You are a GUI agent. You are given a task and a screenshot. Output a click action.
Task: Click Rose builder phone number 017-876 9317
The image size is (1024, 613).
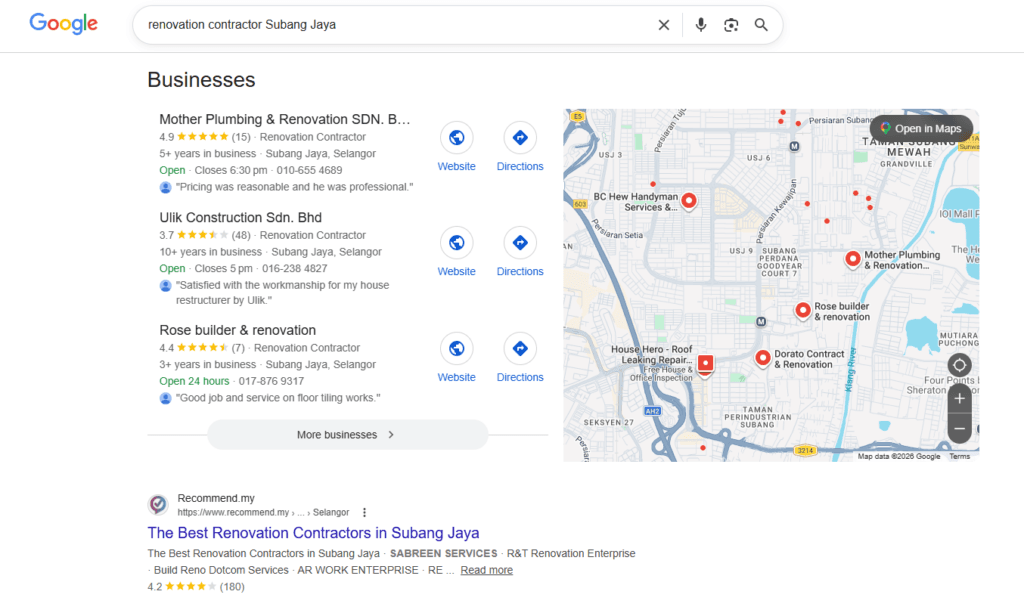(x=271, y=381)
